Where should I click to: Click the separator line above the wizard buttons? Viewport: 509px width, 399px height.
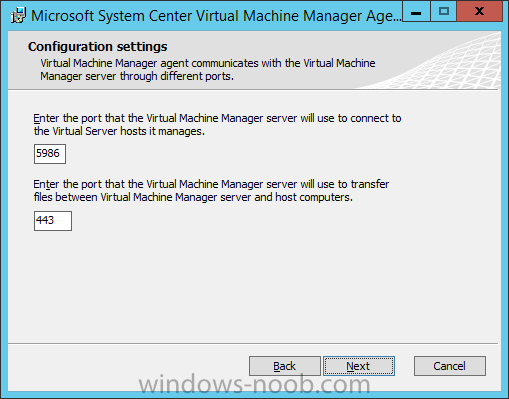pyautogui.click(x=253, y=343)
